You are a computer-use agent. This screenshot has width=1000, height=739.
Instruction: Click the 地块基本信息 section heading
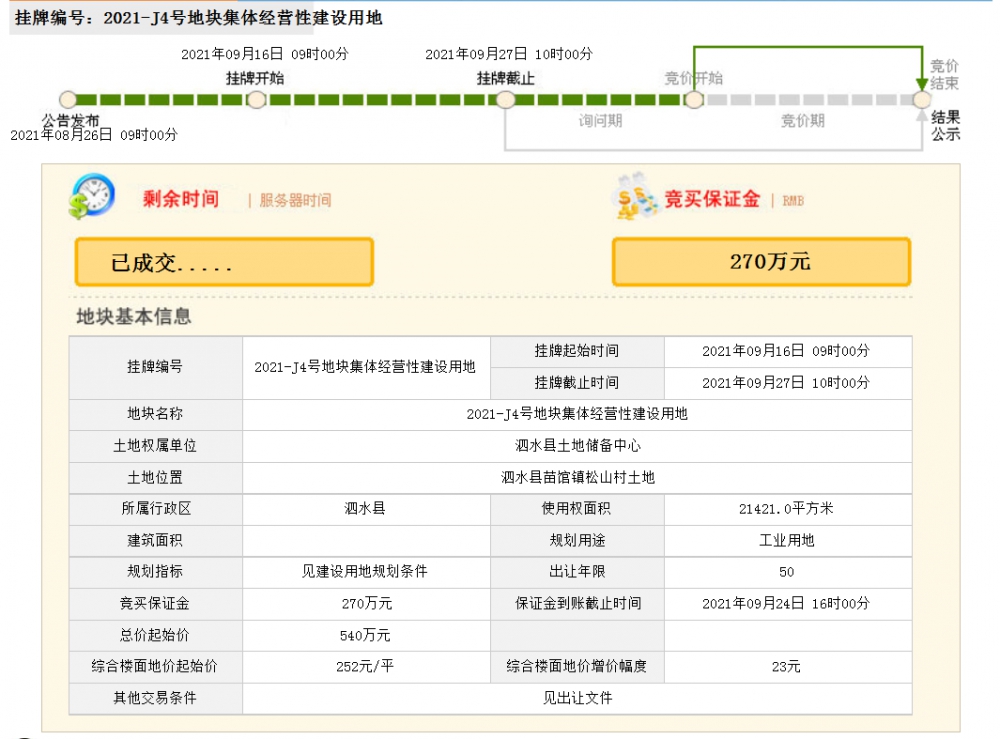[x=134, y=316]
